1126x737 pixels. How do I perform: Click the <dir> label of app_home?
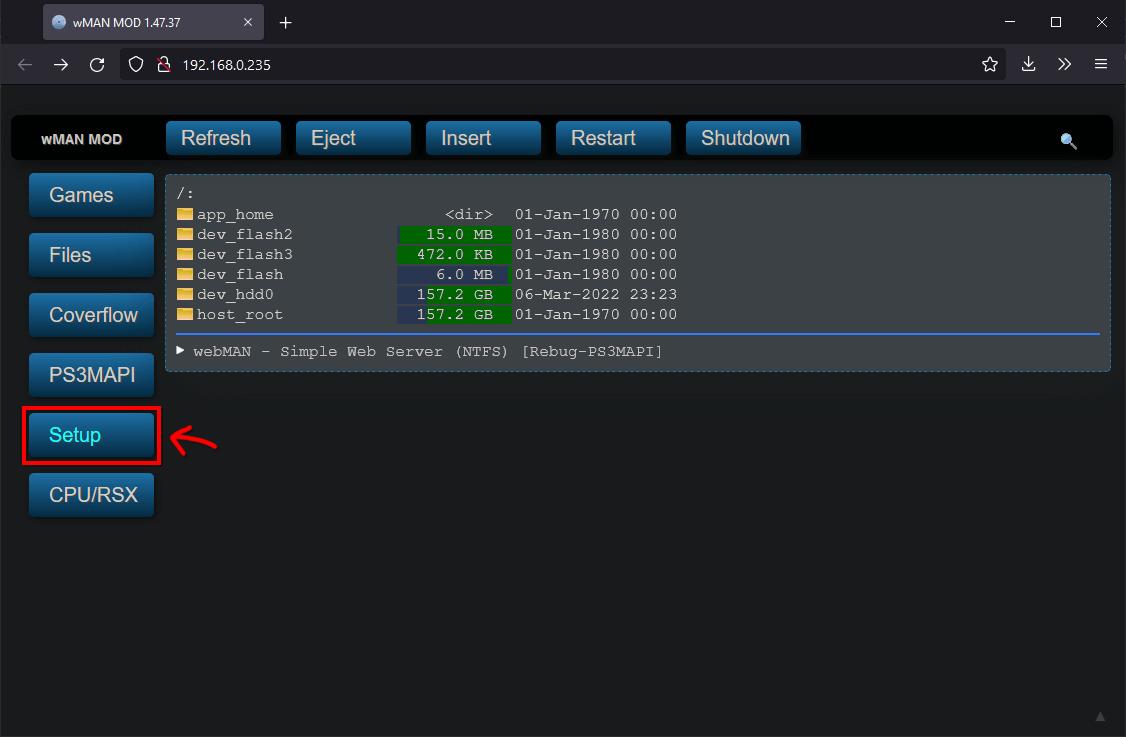469,214
